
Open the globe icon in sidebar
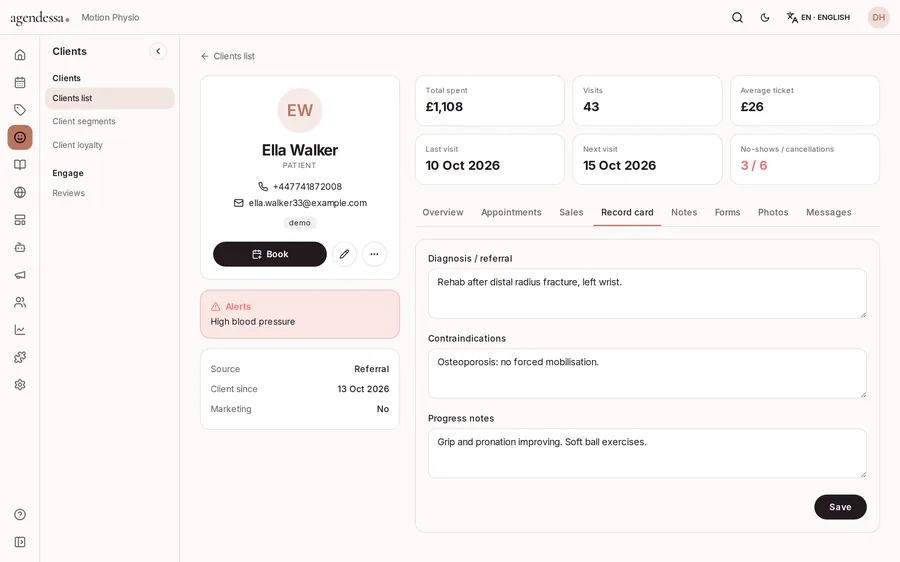tap(20, 192)
